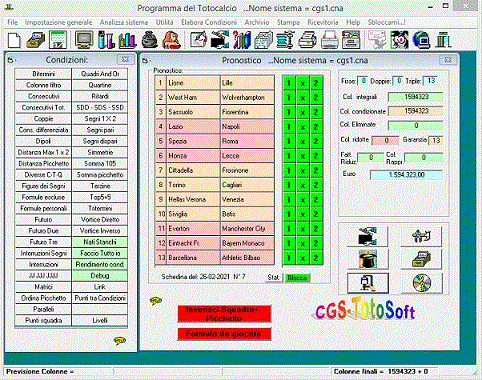
Task: Click the green schedule sheet toolbar icon
Action: coord(58,40)
